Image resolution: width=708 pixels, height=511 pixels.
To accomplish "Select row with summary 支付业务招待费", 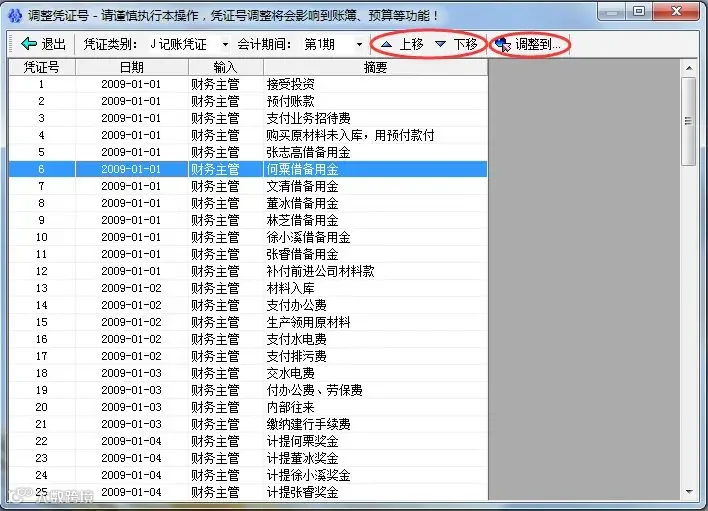I will (x=248, y=118).
